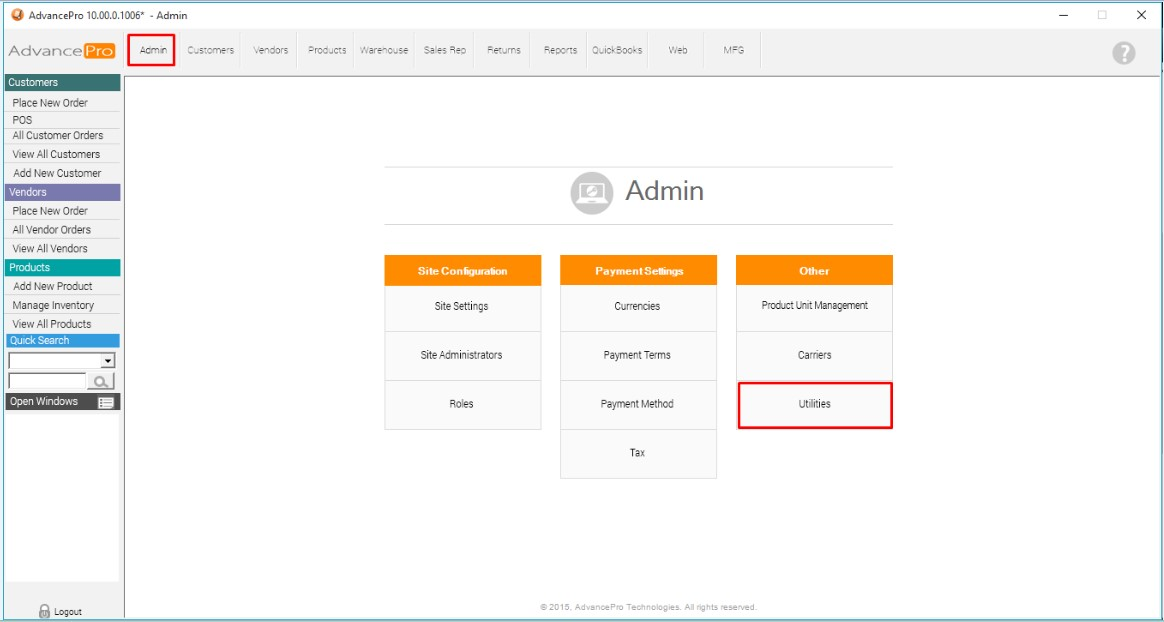Expand the Quick Search category dropdown
The image size is (1164, 622).
(108, 361)
